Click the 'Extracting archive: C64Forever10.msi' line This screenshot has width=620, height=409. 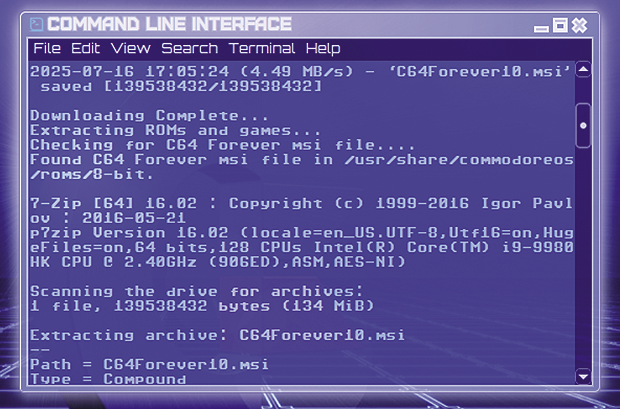click(x=217, y=335)
